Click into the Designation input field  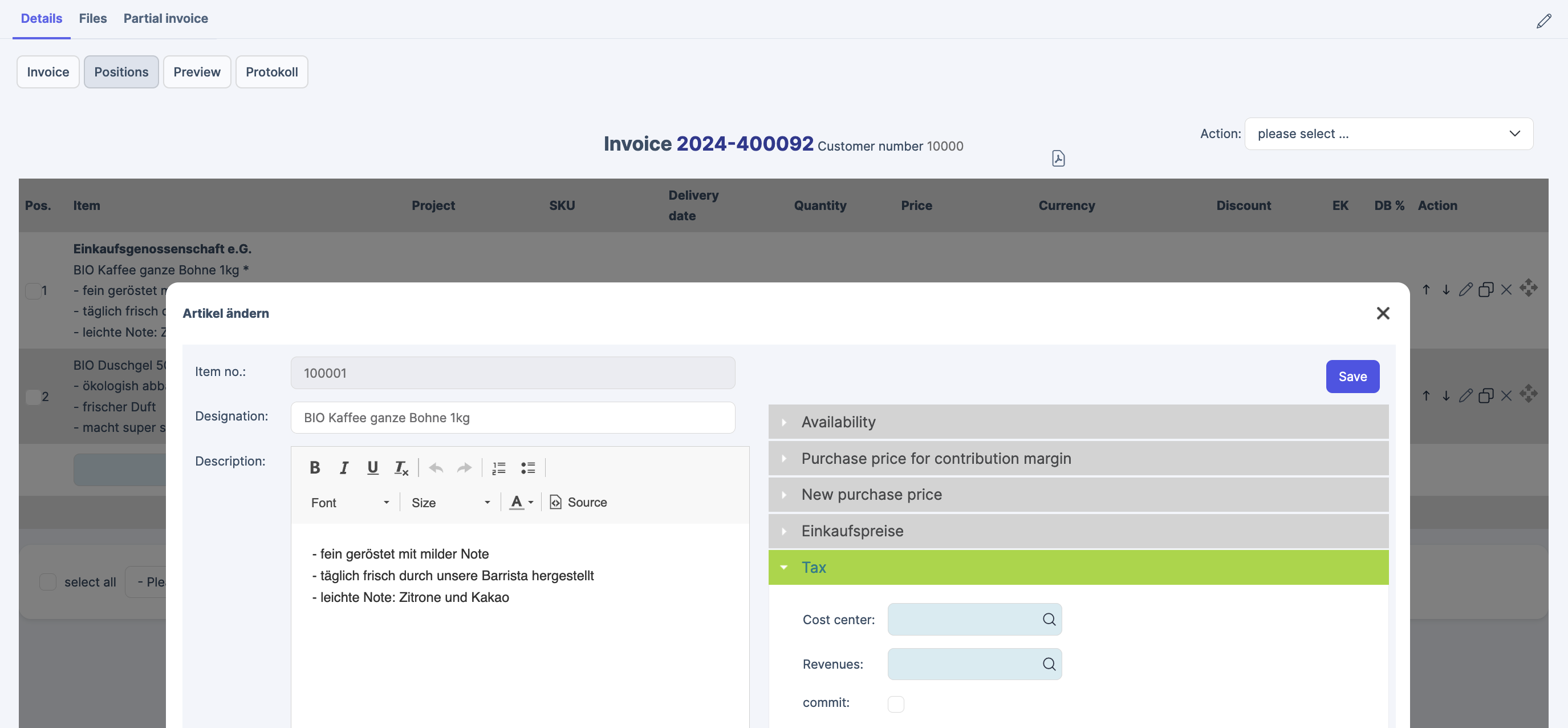coord(513,418)
